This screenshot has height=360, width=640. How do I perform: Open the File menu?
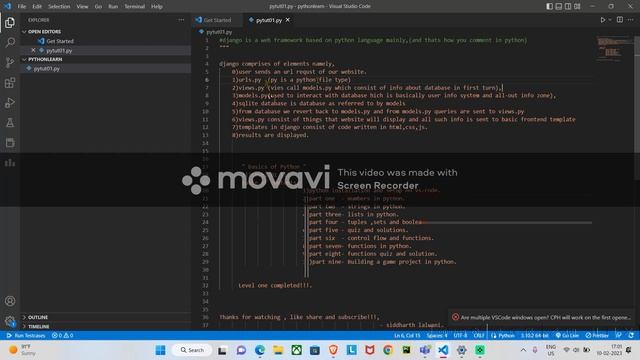(x=22, y=7)
